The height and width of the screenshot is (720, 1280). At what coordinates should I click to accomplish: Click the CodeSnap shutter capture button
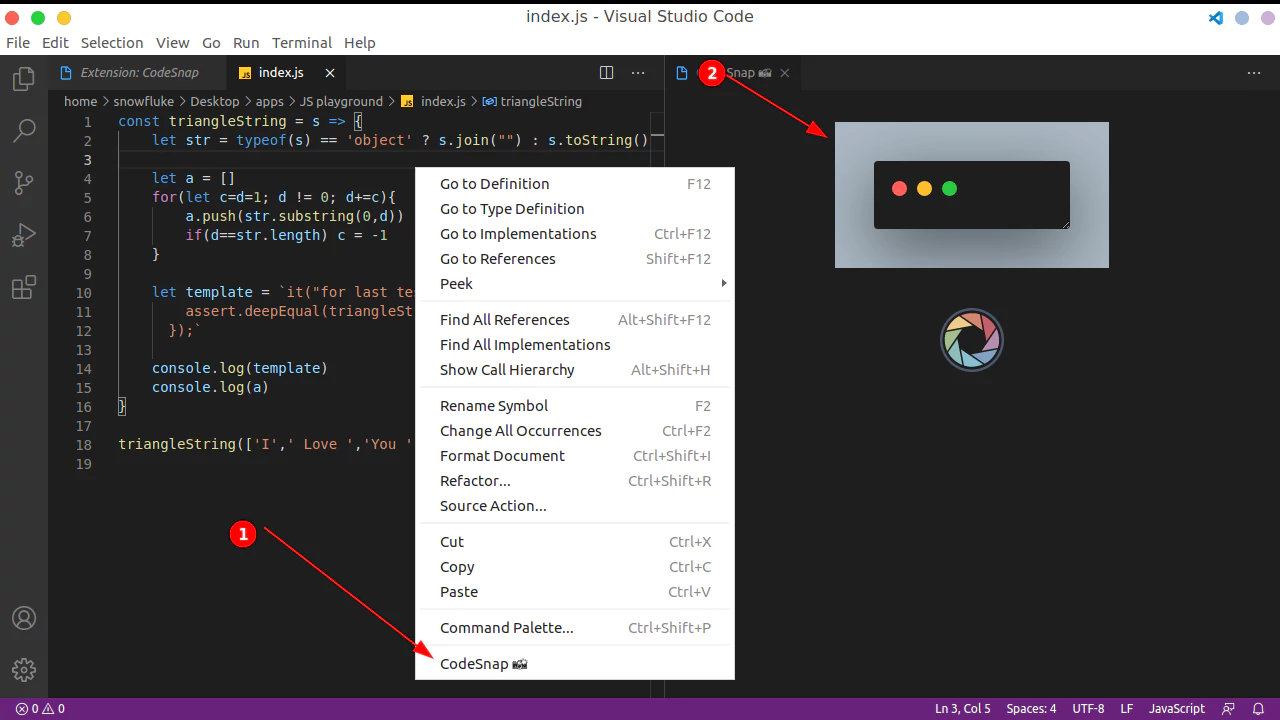tap(972, 340)
